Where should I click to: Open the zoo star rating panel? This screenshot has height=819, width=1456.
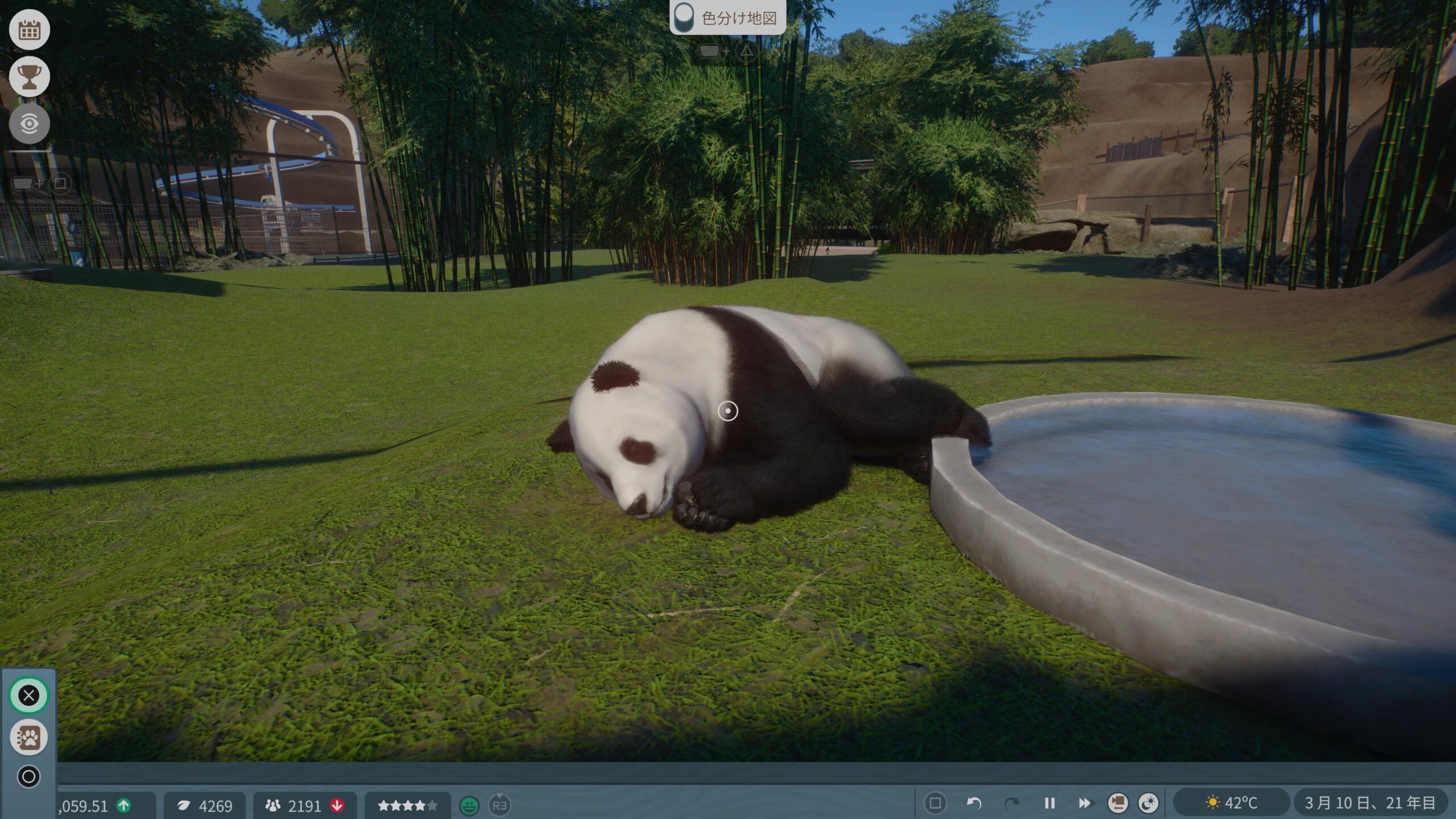tap(408, 805)
